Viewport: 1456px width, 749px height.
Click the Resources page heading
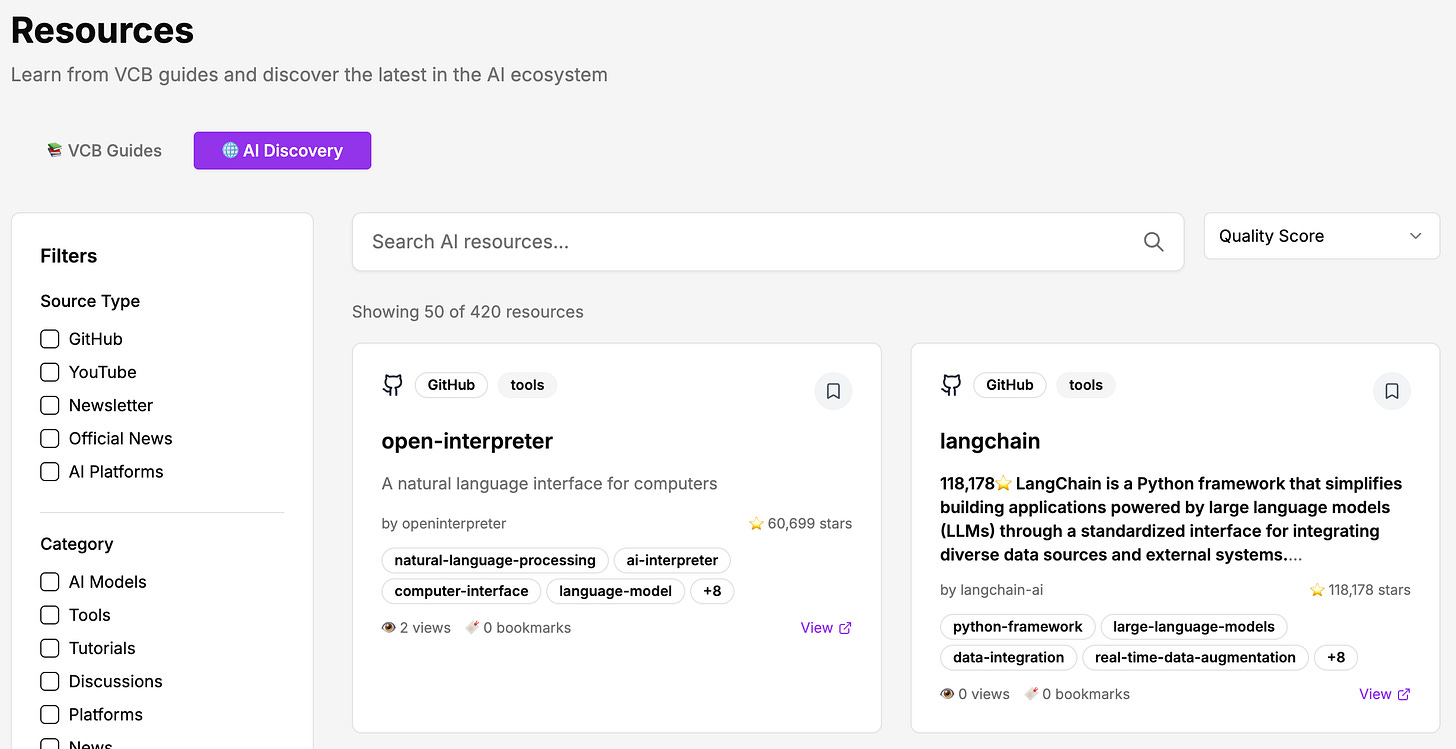pos(102,30)
